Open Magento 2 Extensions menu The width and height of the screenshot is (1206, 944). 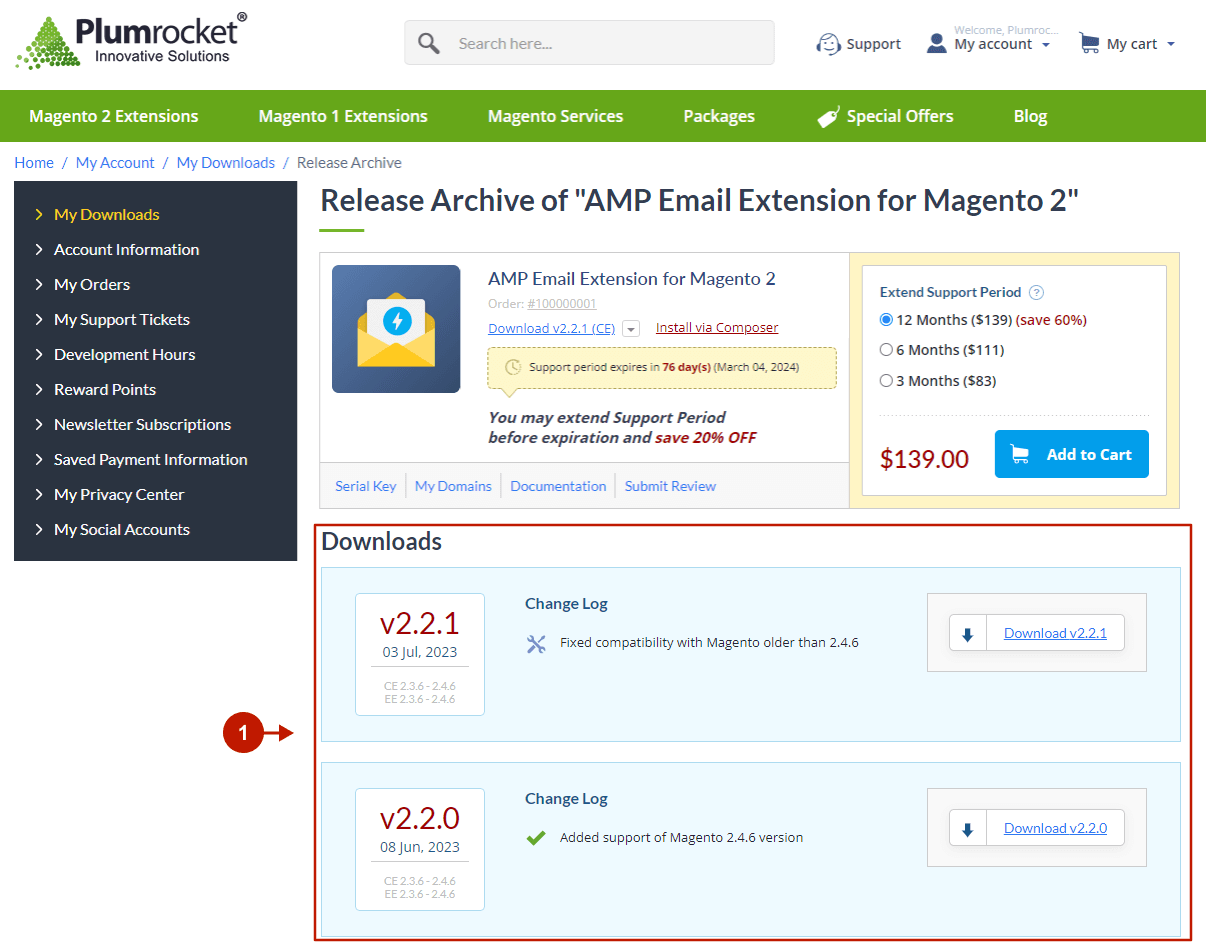[114, 116]
